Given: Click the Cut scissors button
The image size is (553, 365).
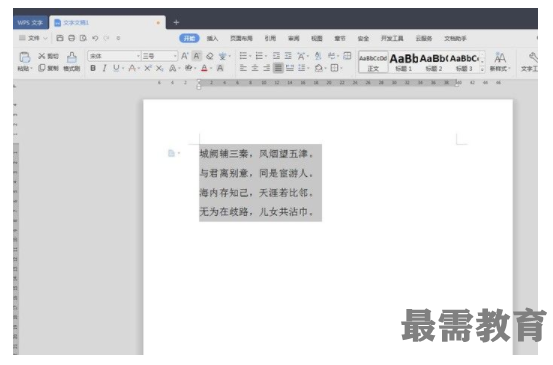Looking at the screenshot, I should point(48,56).
